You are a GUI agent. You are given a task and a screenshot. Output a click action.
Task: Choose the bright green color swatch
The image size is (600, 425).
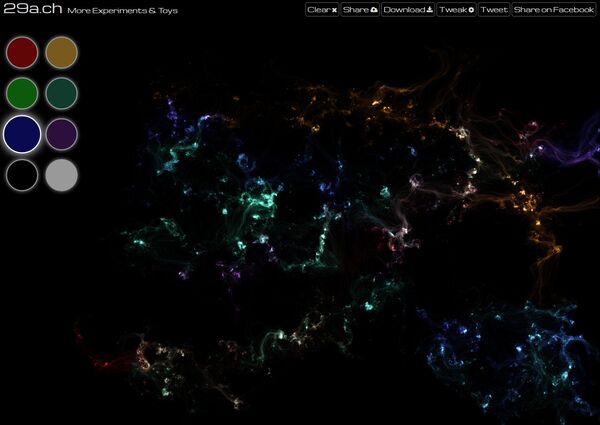point(21,93)
